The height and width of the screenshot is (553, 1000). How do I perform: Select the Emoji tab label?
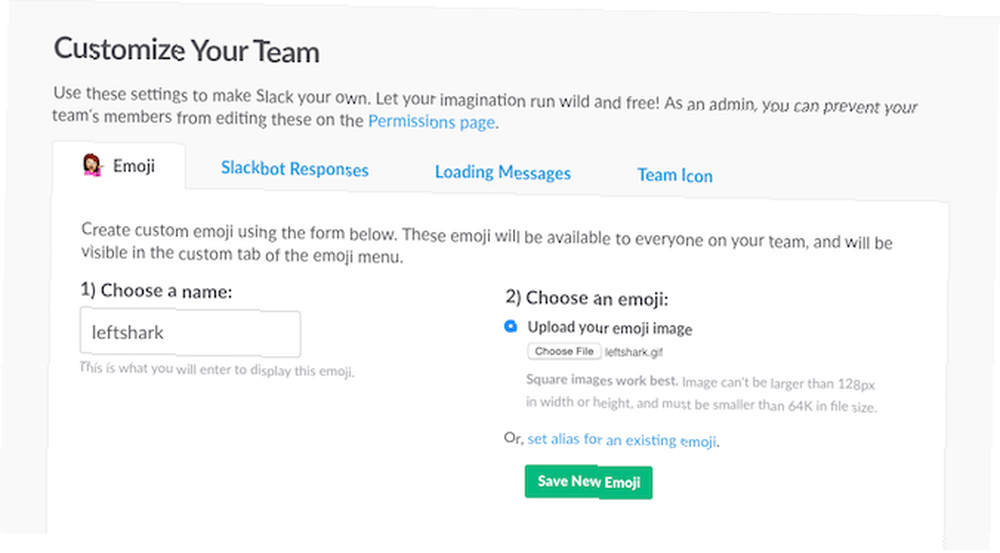coord(134,166)
